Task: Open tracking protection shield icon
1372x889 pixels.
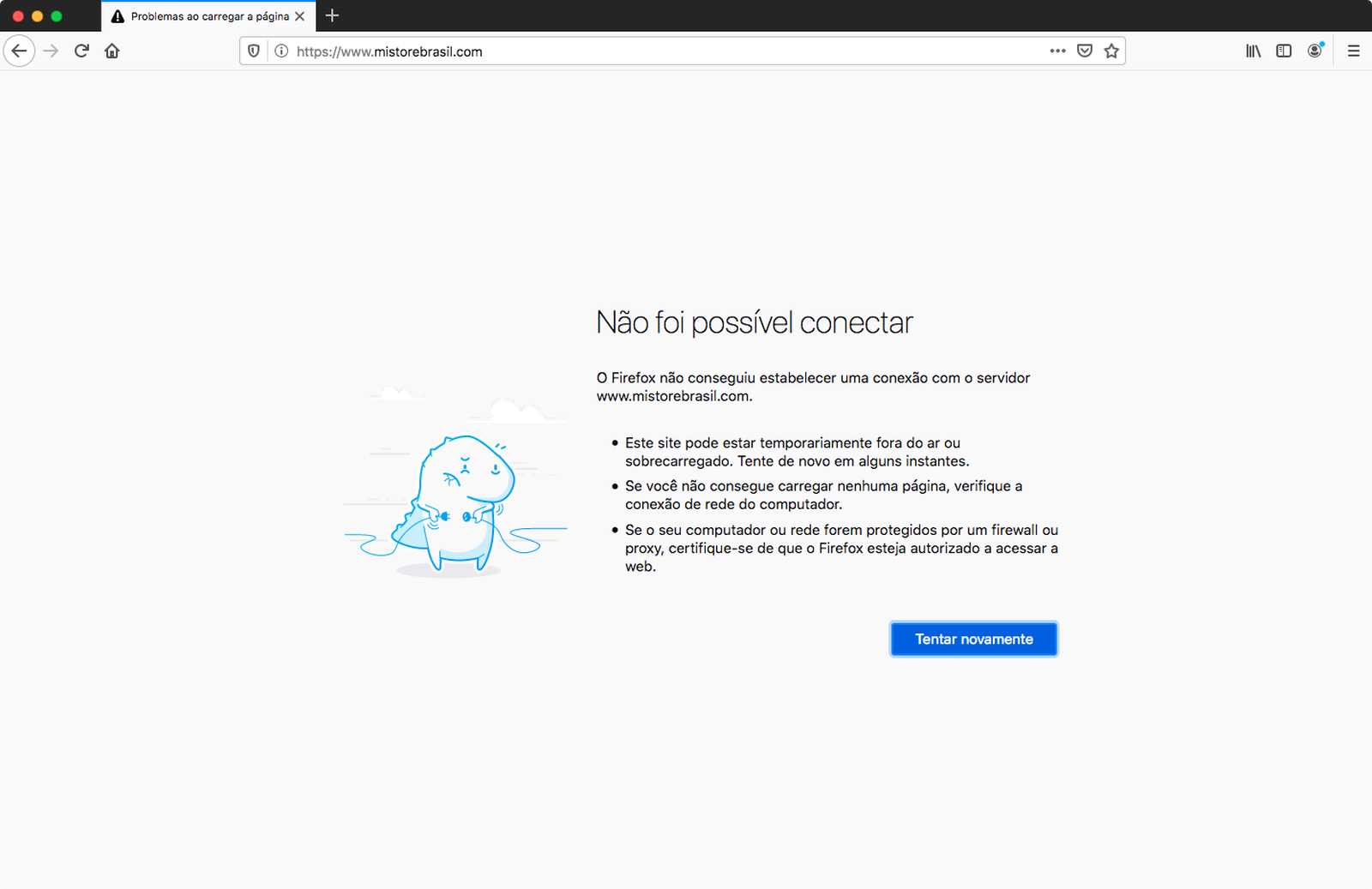Action: click(254, 51)
